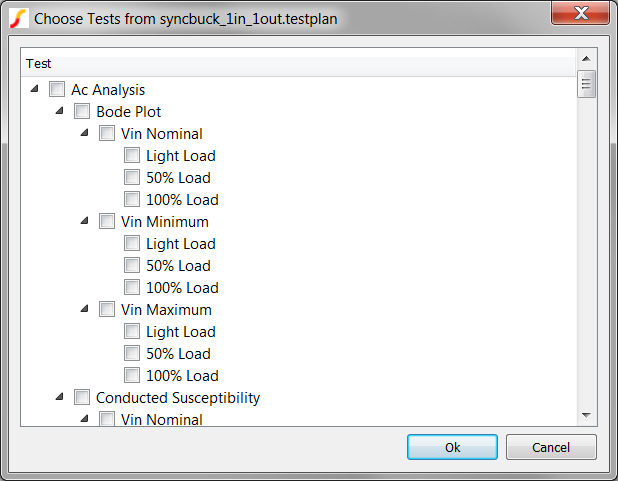Select 50% Load under Vin Maximum
618x481 pixels.
click(132, 354)
